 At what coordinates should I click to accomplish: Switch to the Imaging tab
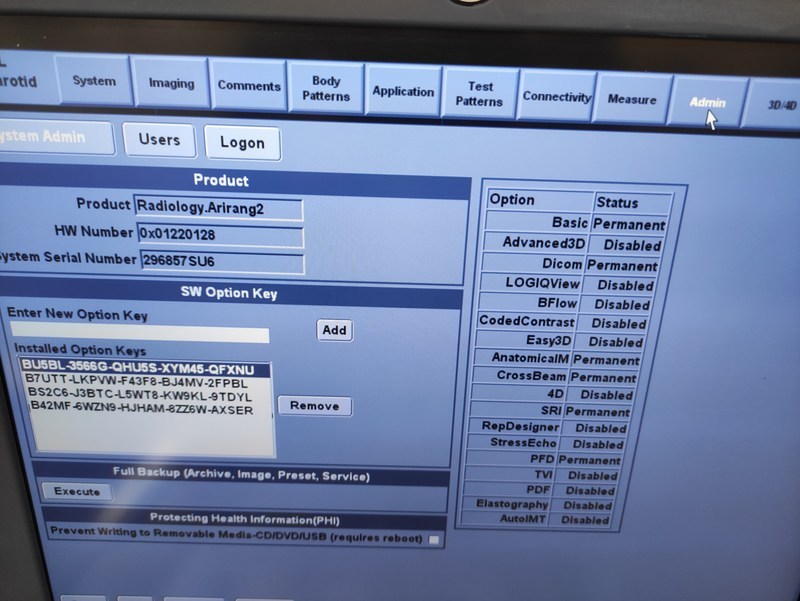point(171,83)
